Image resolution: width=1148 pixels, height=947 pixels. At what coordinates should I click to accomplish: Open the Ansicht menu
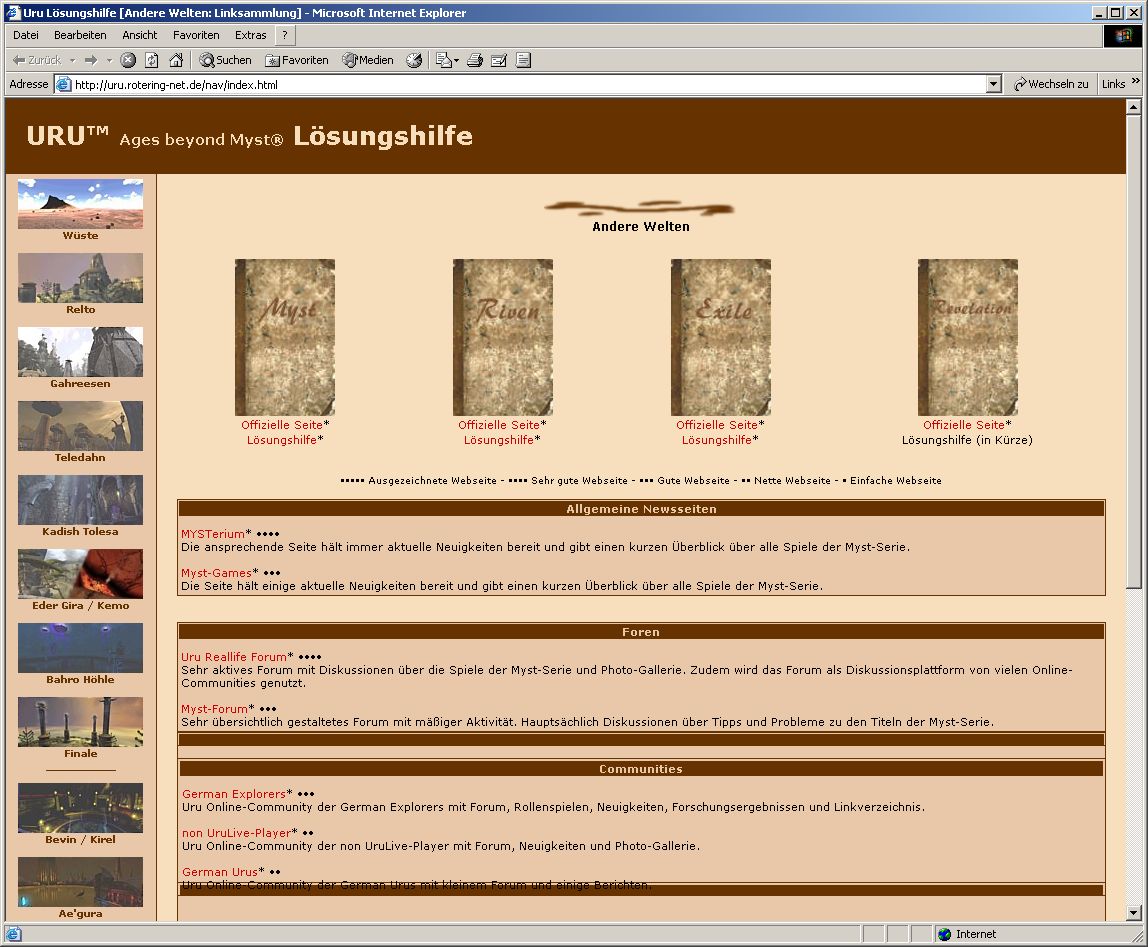pyautogui.click(x=140, y=35)
